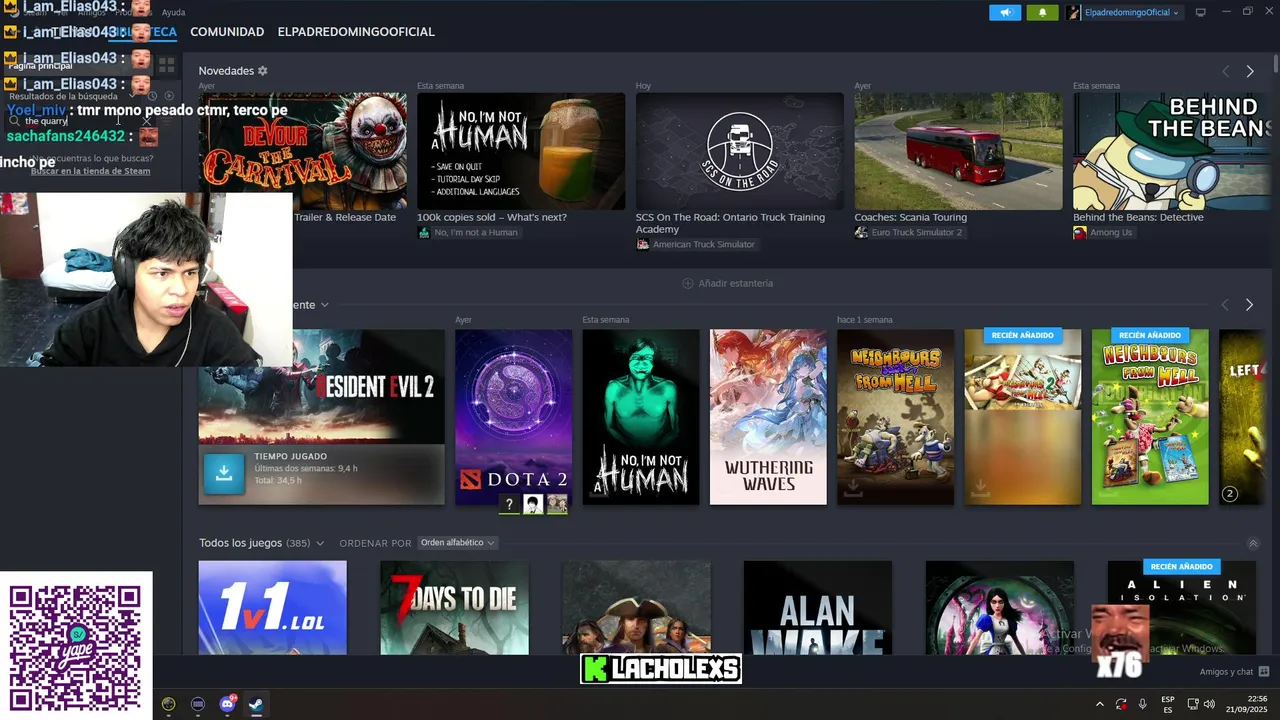Screen dimensions: 1280x720
Task: Open the COMUNIDAD tab
Action: (x=227, y=32)
